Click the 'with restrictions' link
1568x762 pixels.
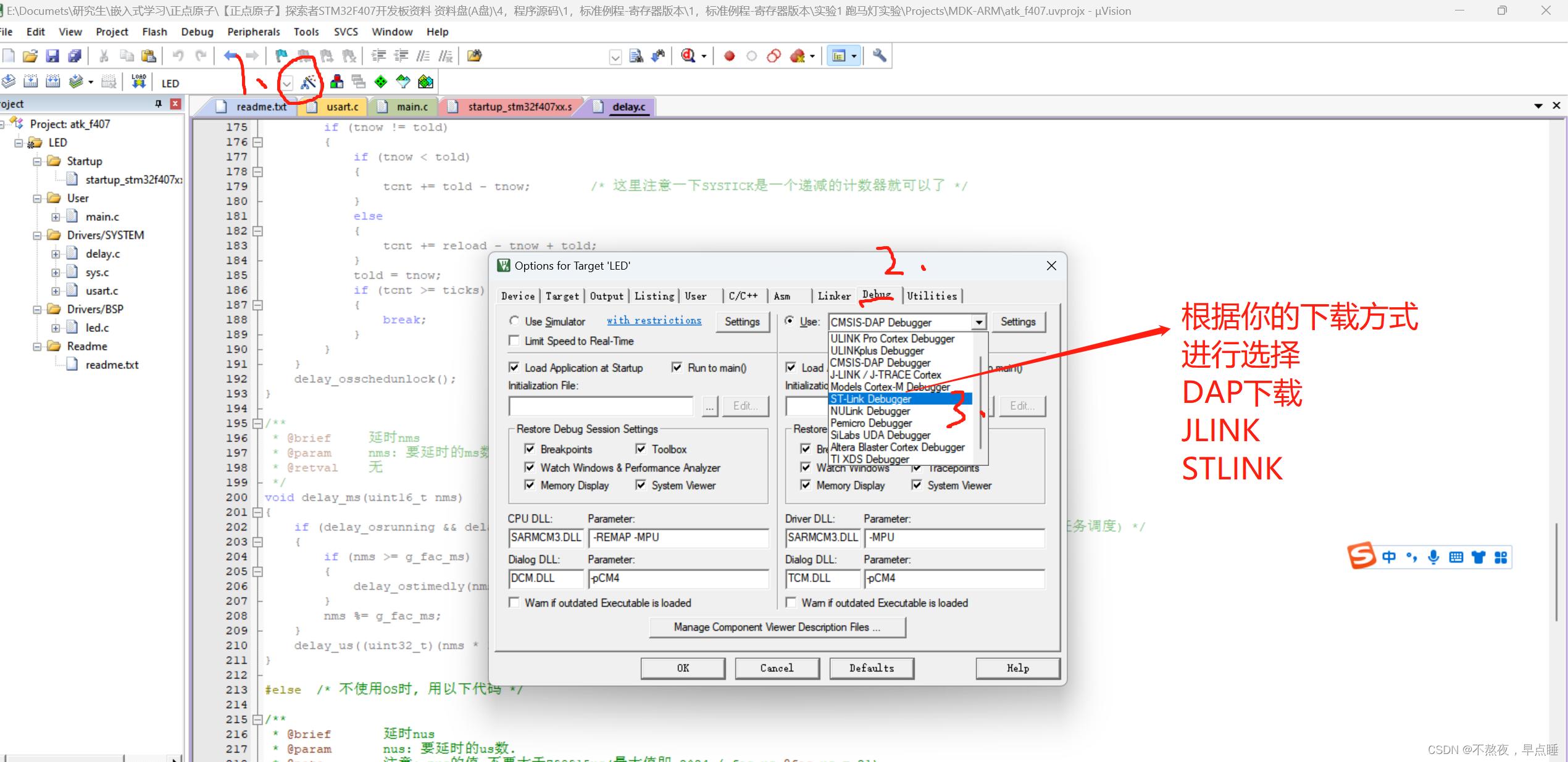654,321
